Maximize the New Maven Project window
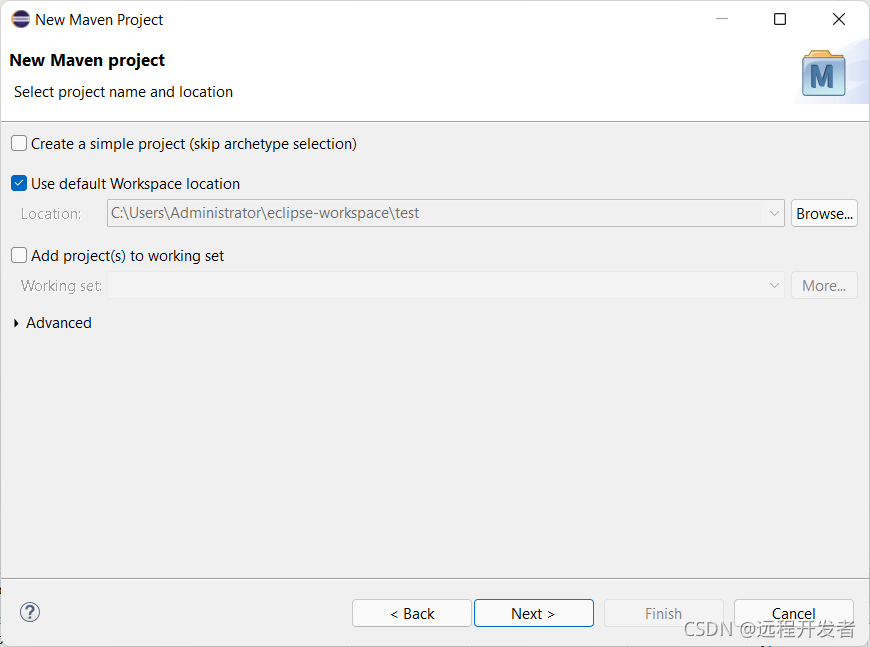Image resolution: width=870 pixels, height=647 pixels. 780,19
